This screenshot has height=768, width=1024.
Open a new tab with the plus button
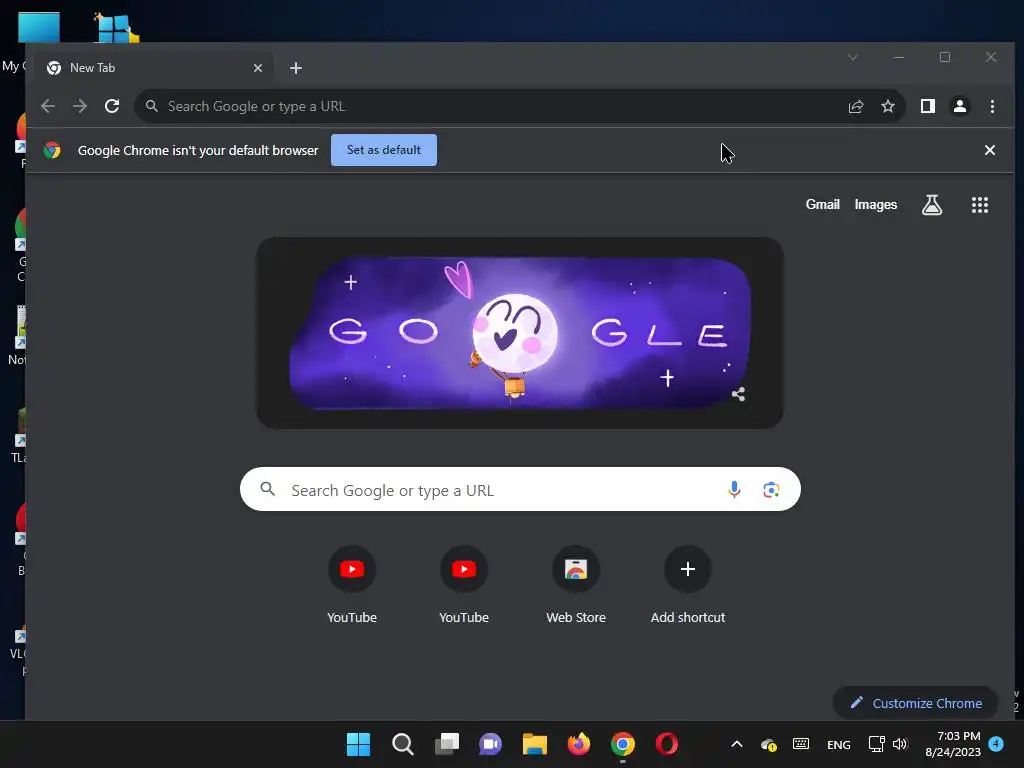click(296, 68)
